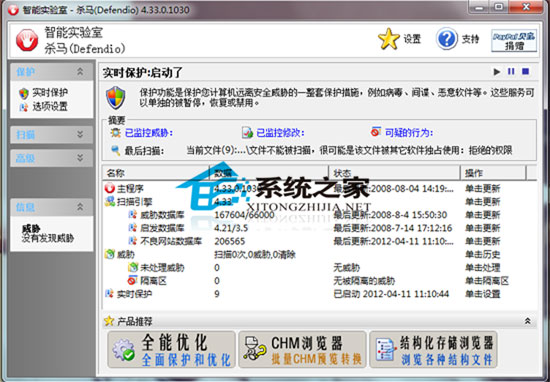550x382 pixels.
Task: Click the icon of 扫描引擎 row
Action: (x=110, y=202)
